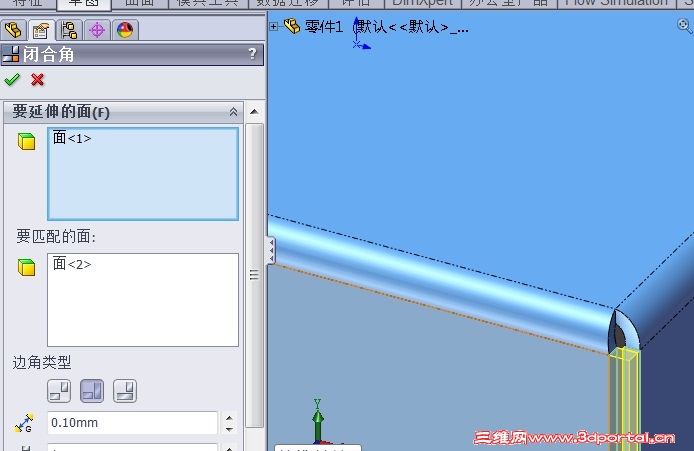Click the help question mark in 闭合角 header

(x=252, y=54)
